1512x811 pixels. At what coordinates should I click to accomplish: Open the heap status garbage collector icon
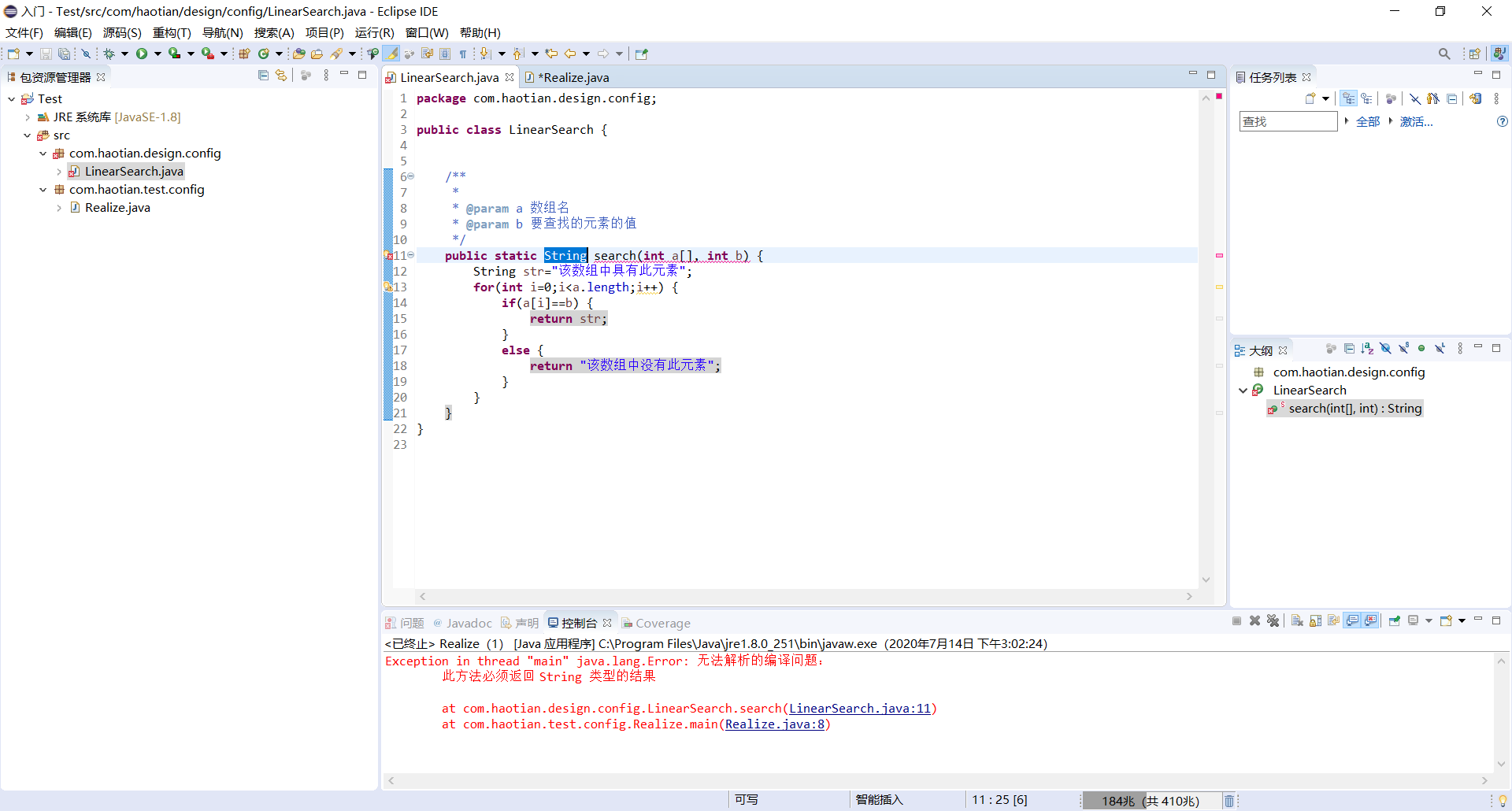(x=1229, y=801)
